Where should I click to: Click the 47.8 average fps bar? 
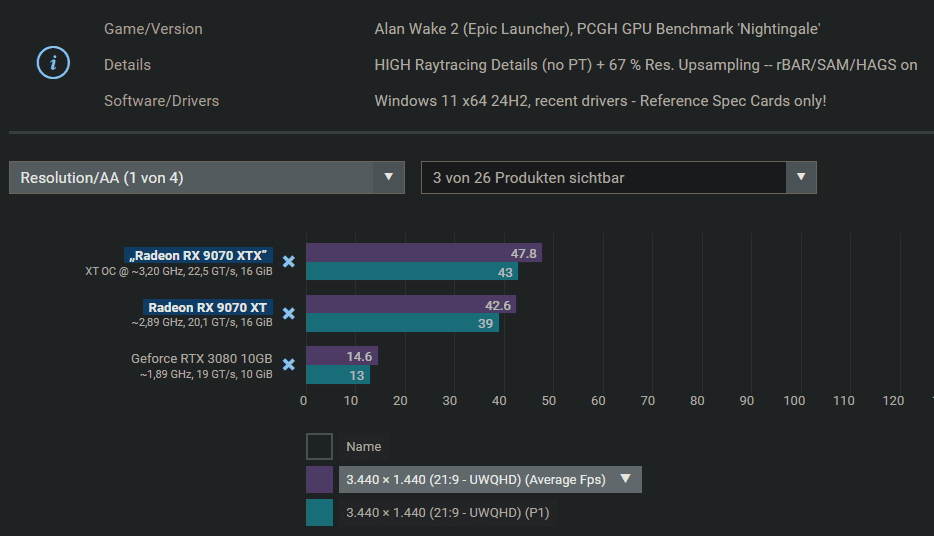(424, 253)
